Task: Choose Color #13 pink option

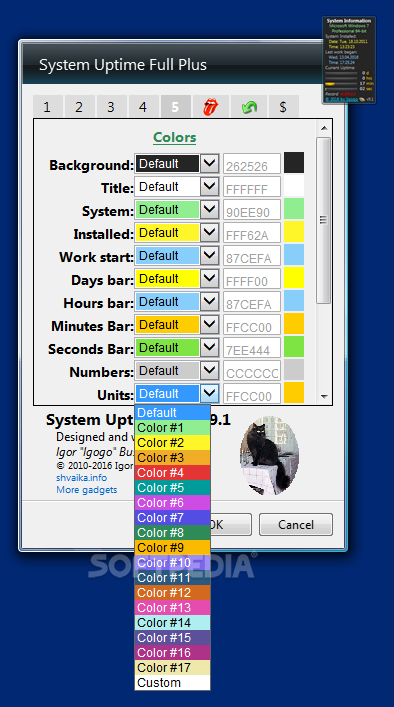Action: point(173,607)
